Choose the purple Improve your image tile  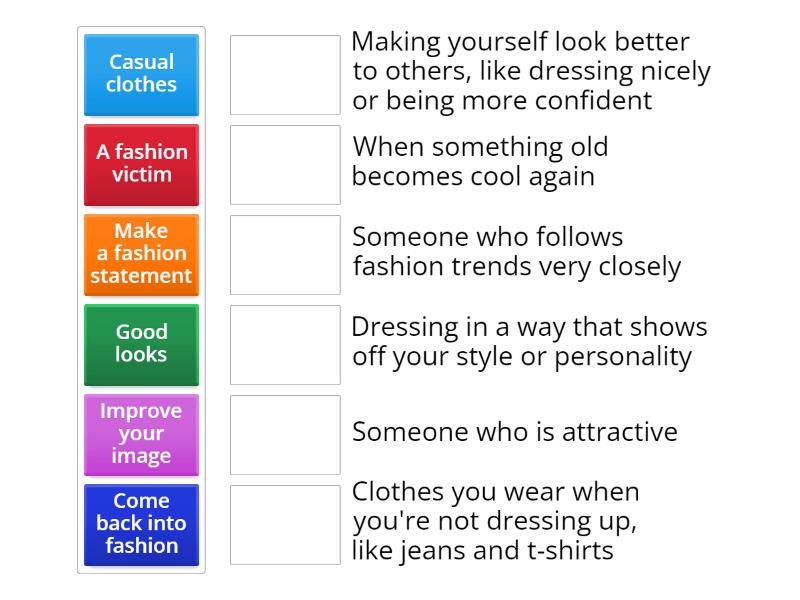(141, 434)
